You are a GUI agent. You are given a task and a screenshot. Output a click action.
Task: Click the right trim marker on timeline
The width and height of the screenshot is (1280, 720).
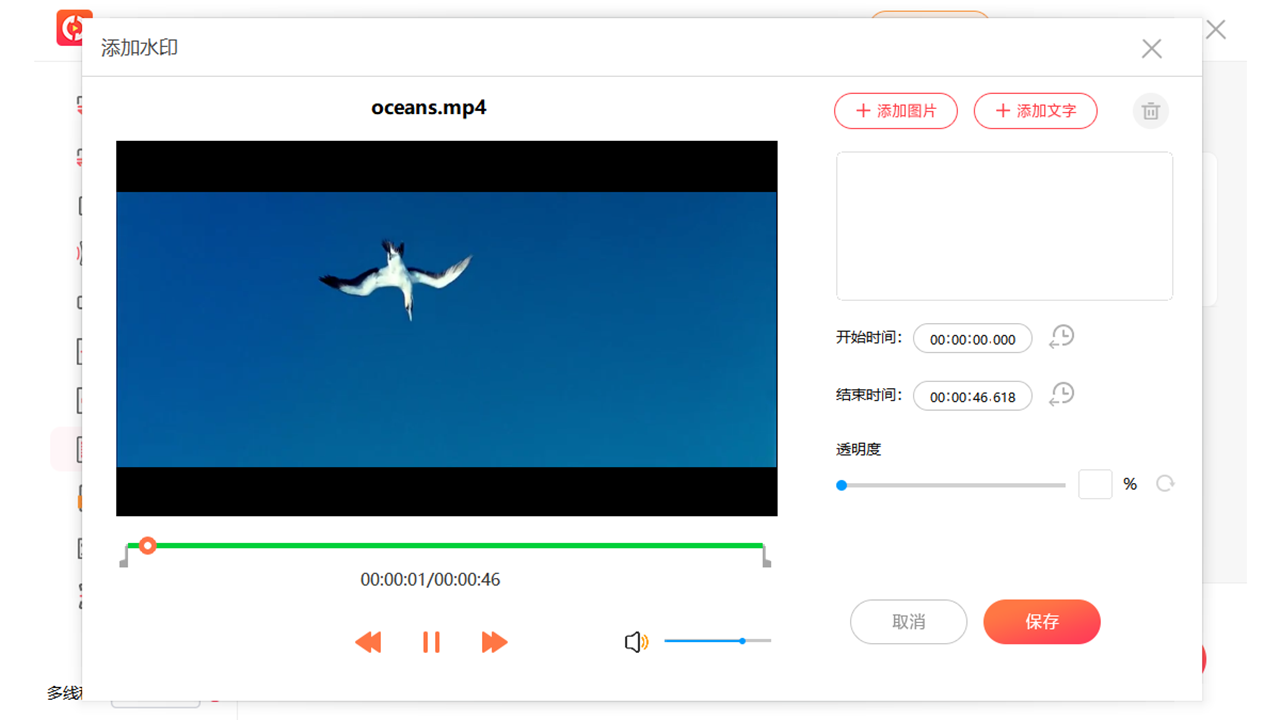(x=766, y=556)
